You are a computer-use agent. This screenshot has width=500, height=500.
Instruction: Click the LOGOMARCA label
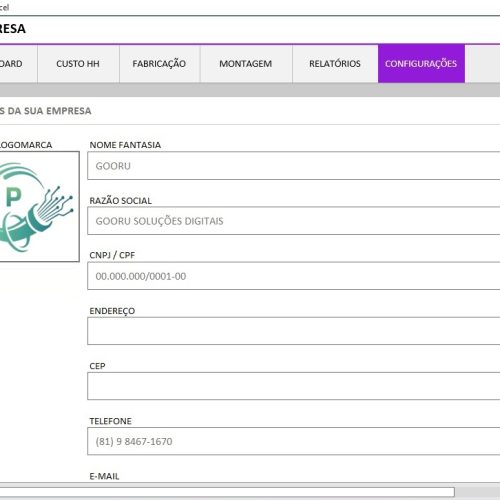pyautogui.click(x=26, y=145)
